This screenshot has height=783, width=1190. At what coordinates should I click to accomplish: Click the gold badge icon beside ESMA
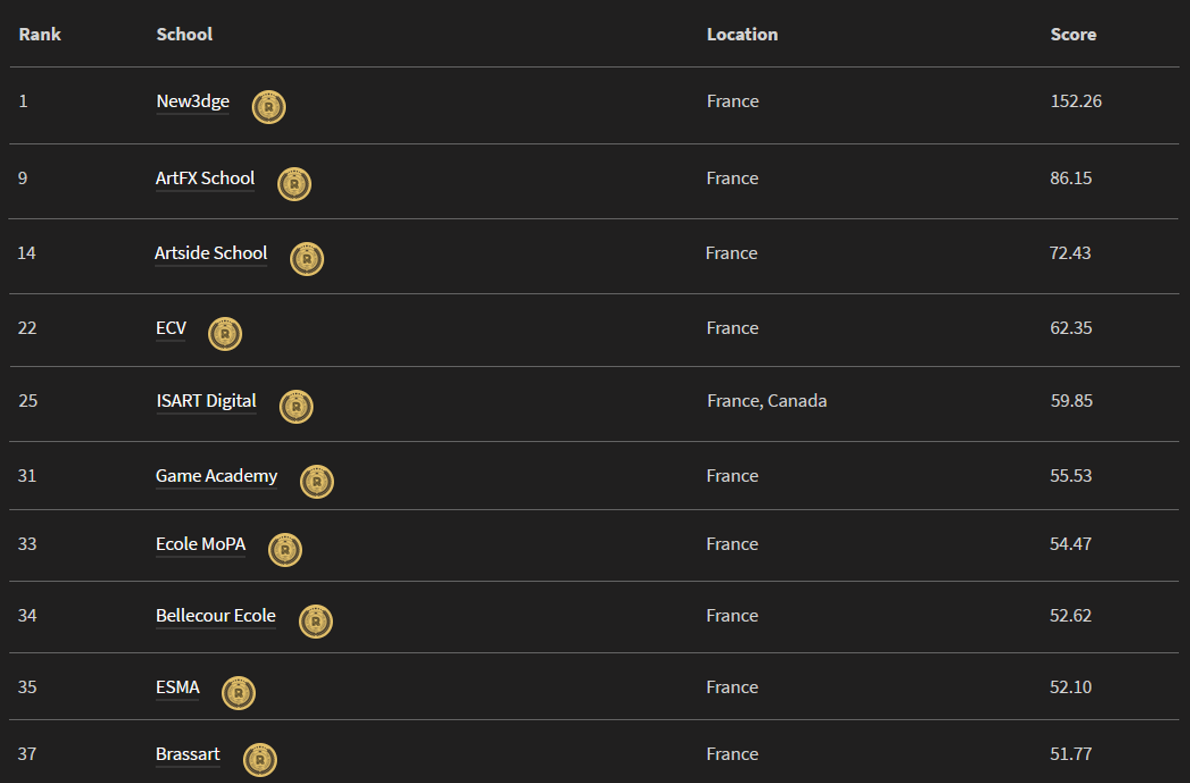tap(239, 693)
